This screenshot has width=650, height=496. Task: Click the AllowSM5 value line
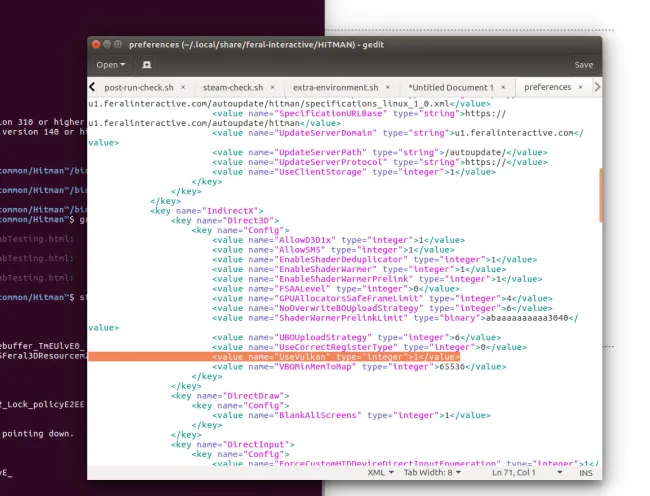333,250
